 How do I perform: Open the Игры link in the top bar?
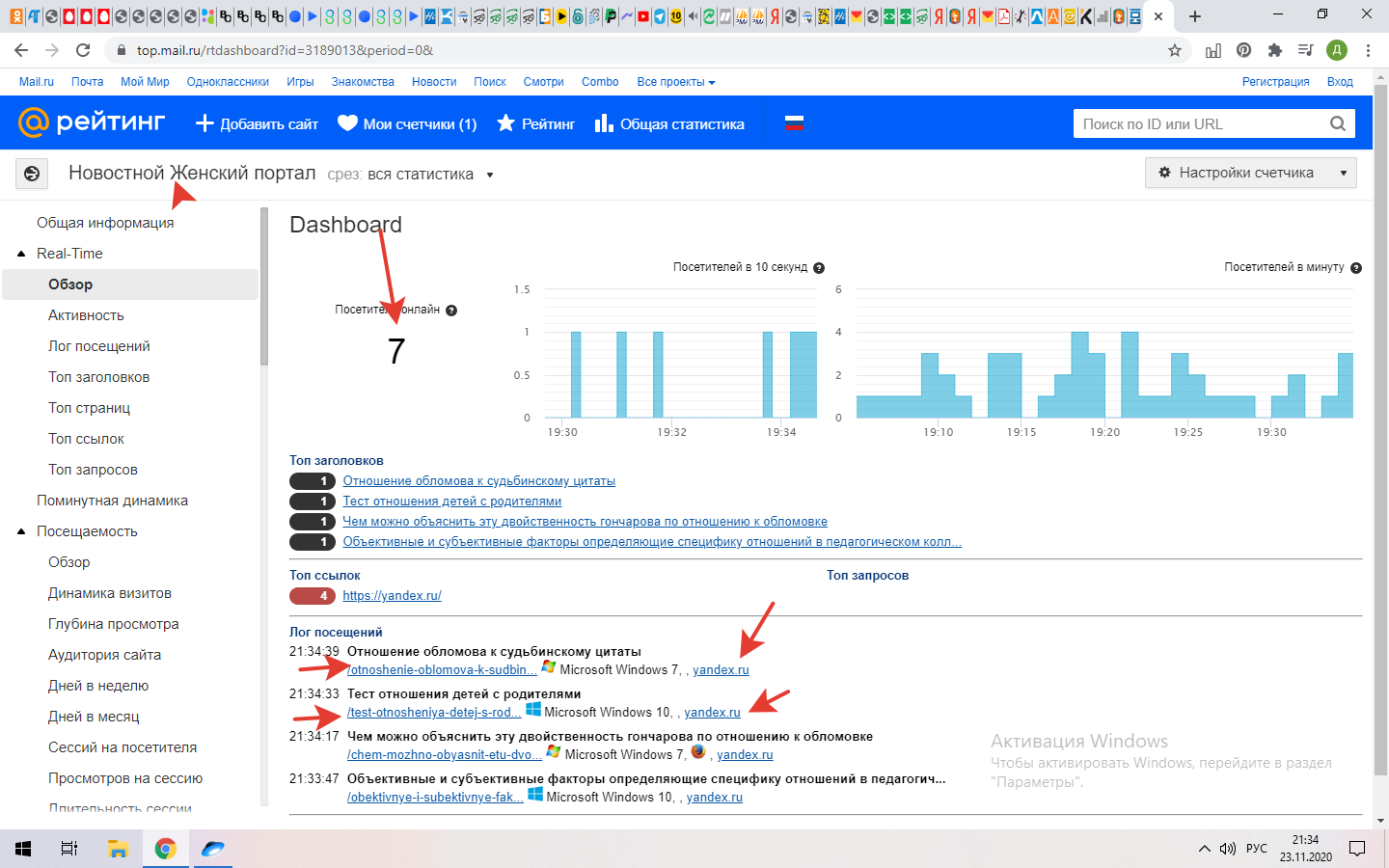[300, 82]
